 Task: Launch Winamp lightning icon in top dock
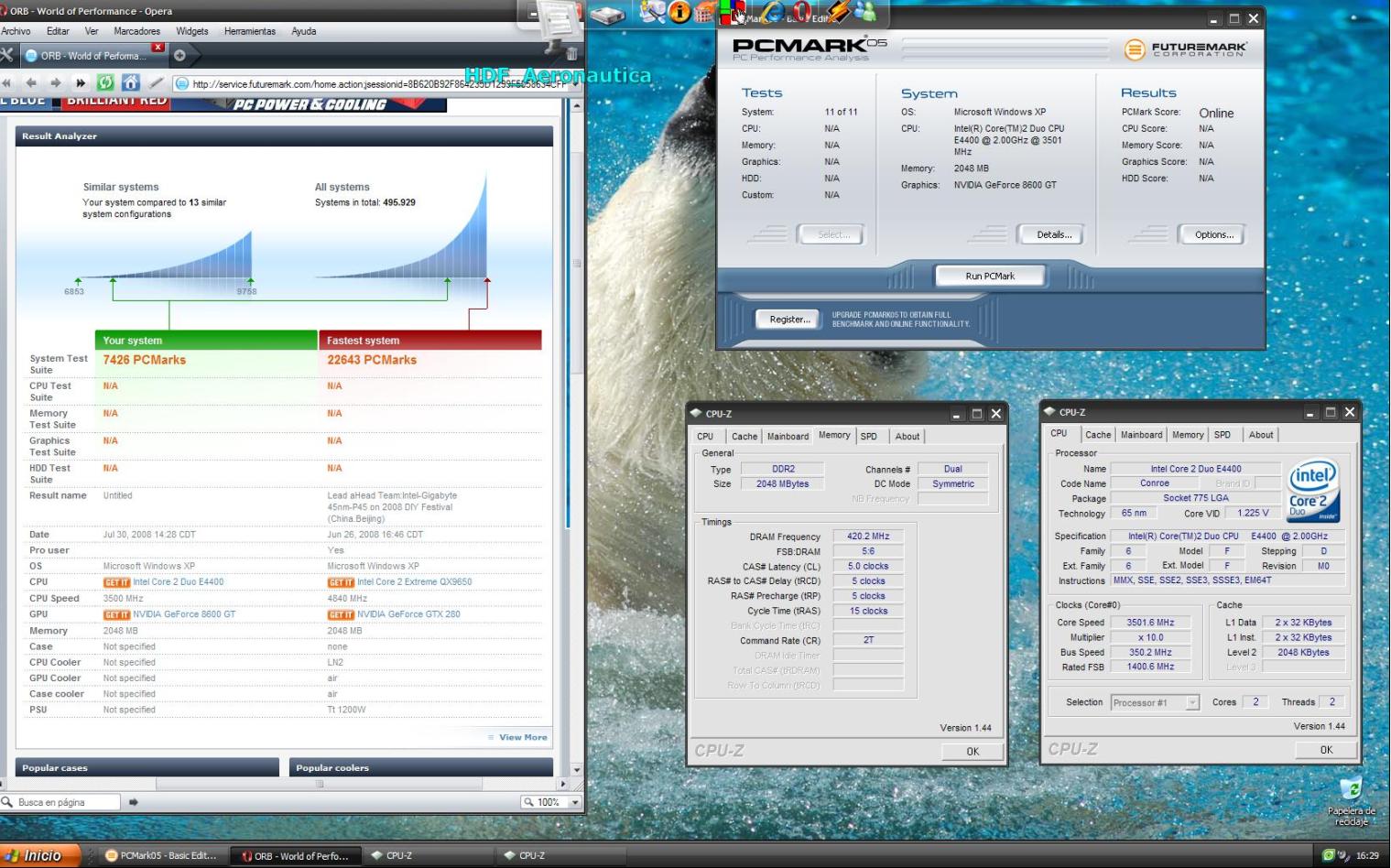[838, 12]
